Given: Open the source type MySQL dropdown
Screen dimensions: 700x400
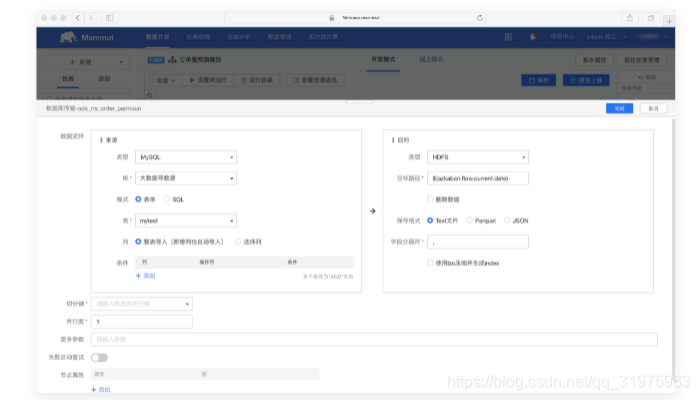Looking at the screenshot, I should [x=186, y=157].
